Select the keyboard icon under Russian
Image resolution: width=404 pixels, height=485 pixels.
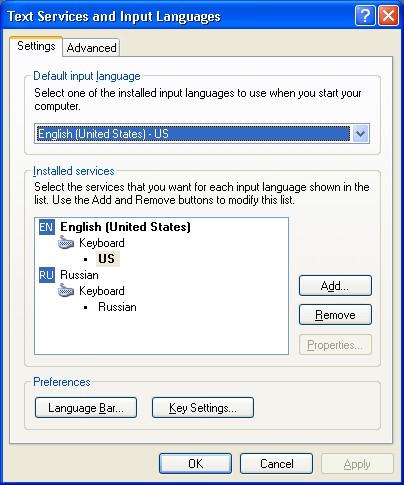(66, 291)
